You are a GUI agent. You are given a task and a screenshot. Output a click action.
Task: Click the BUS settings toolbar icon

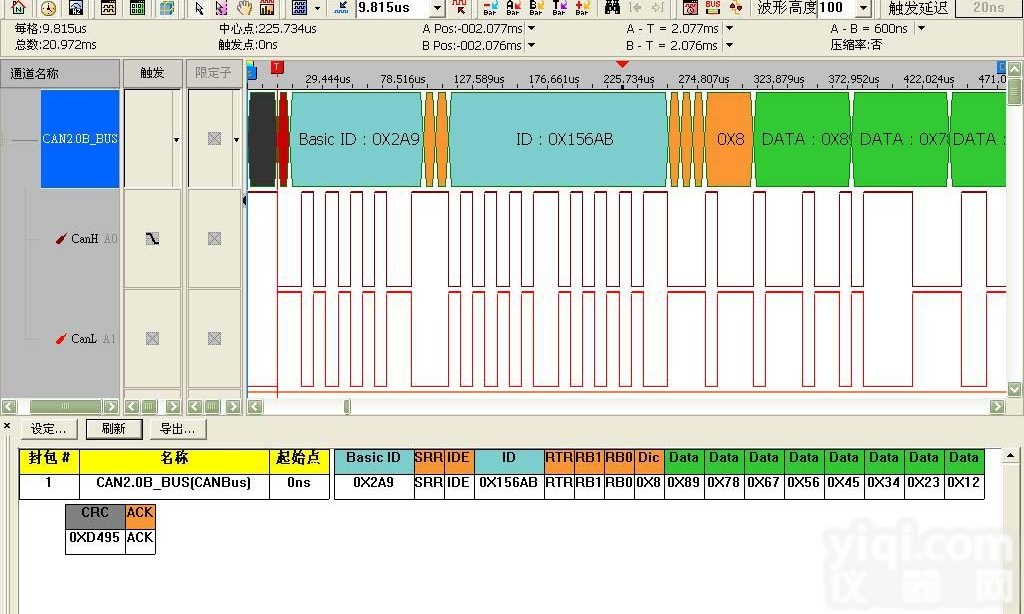click(713, 8)
